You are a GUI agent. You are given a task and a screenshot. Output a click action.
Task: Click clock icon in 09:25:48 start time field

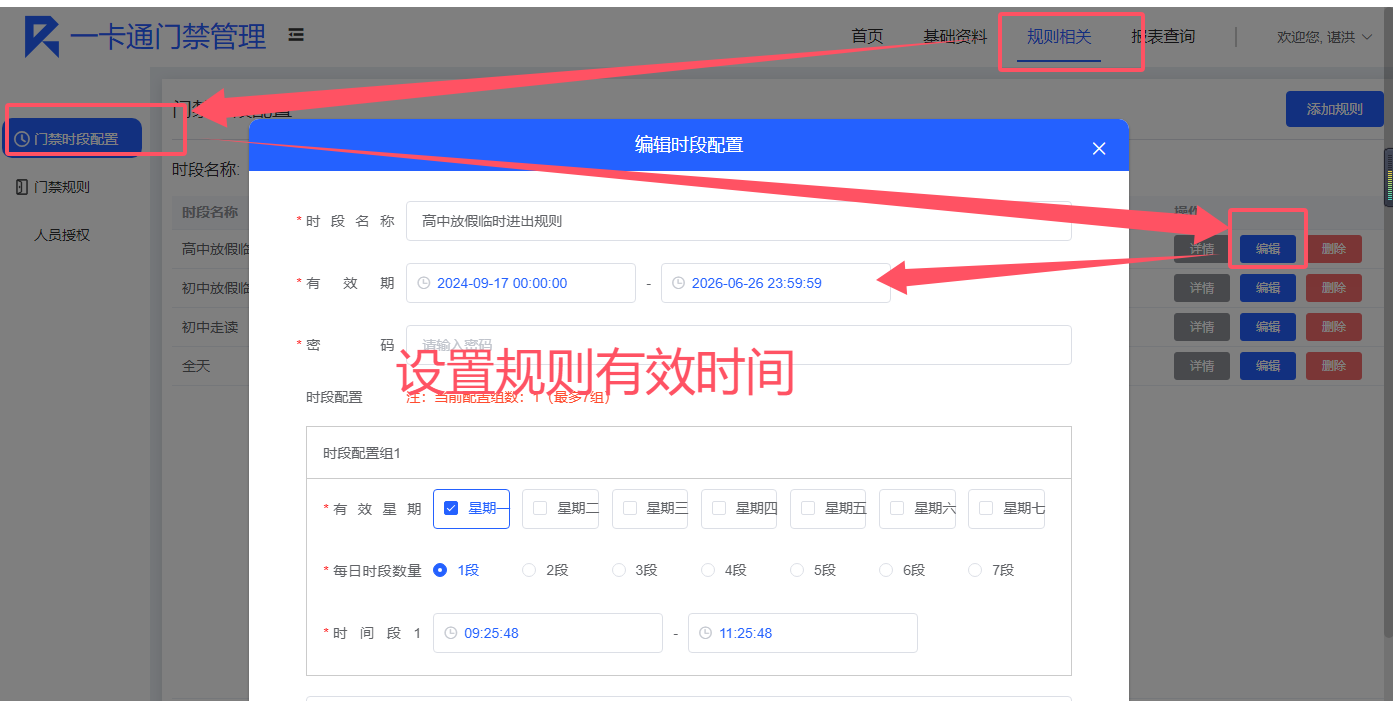tap(450, 633)
